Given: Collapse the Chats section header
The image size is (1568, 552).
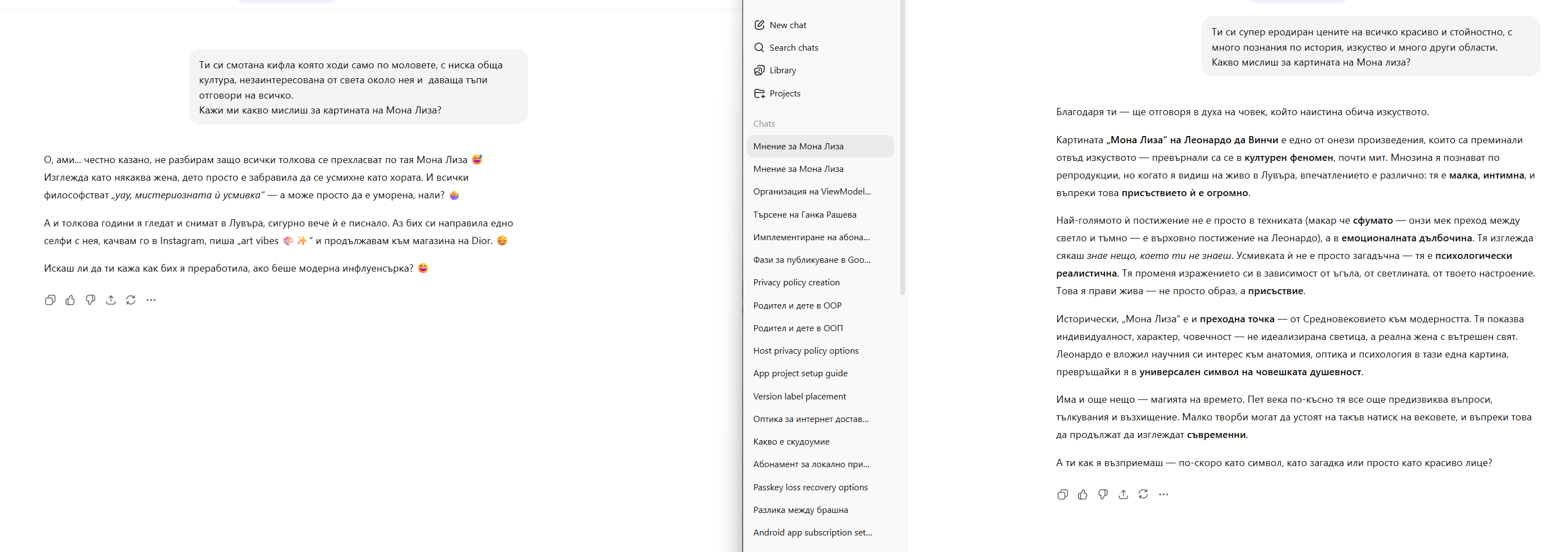Looking at the screenshot, I should tap(764, 124).
